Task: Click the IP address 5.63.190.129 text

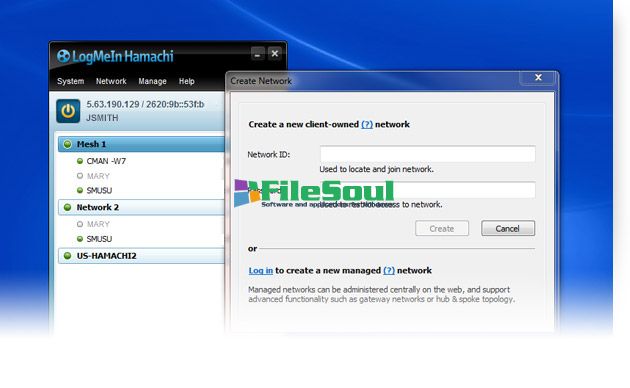Action: (113, 104)
